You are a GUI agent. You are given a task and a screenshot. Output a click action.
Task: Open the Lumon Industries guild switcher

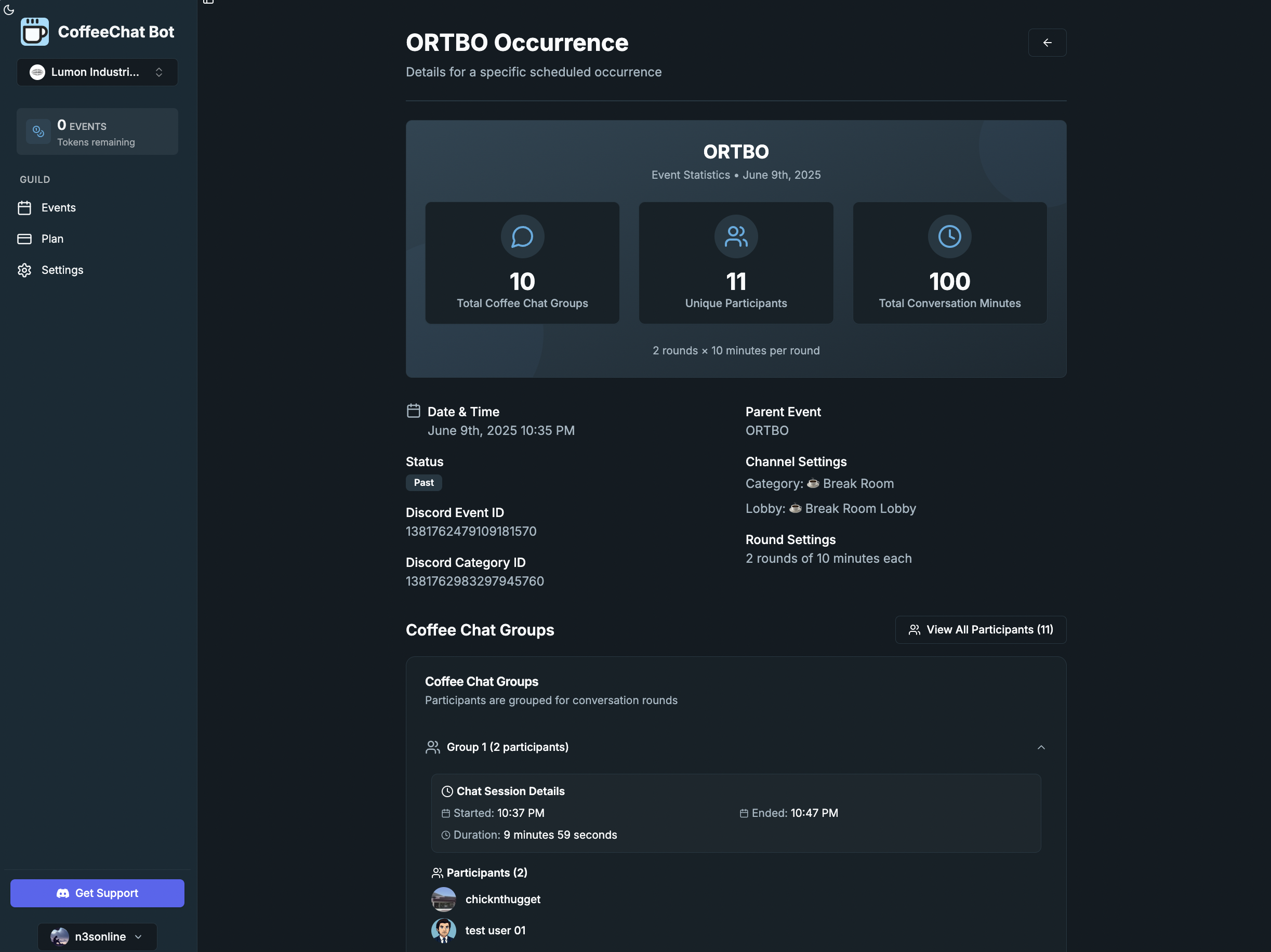coord(97,72)
